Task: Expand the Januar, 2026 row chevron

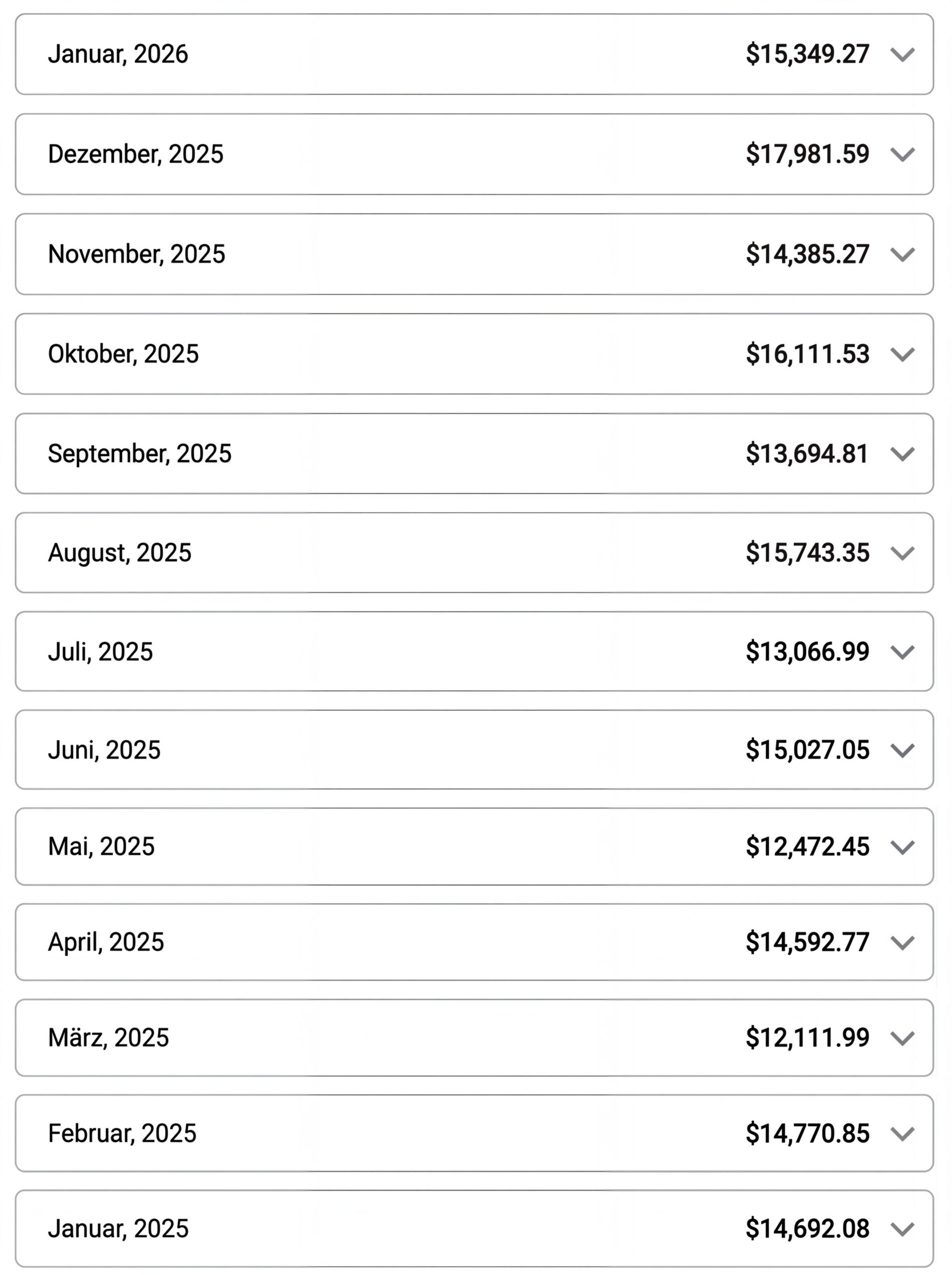Action: (902, 55)
